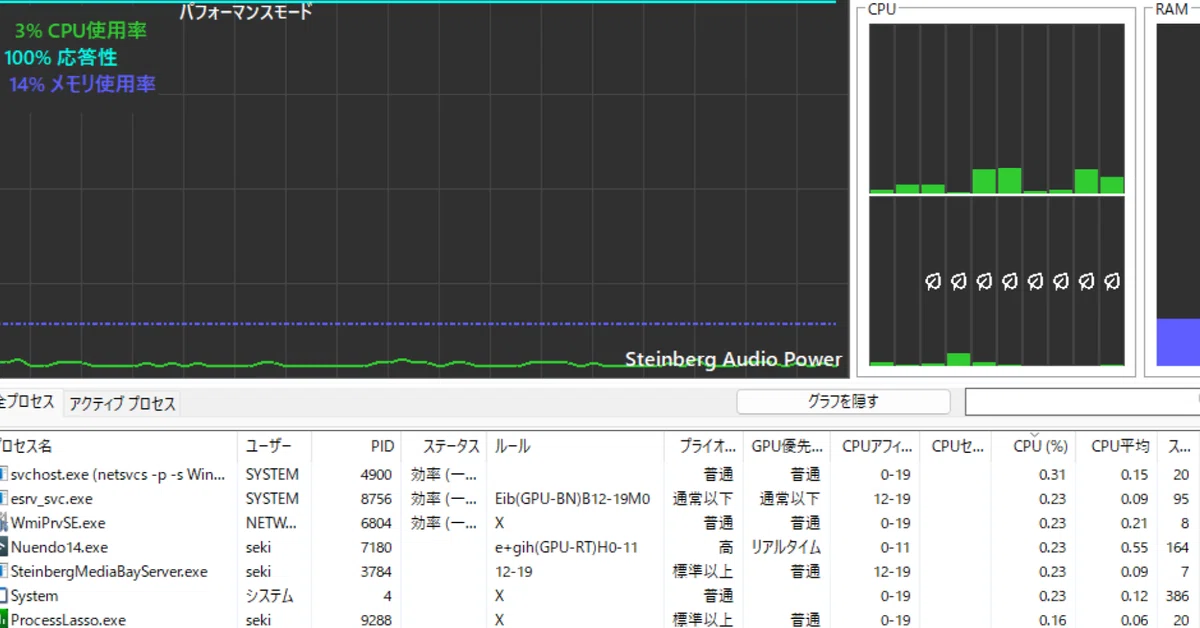The height and width of the screenshot is (628, 1200).
Task: Click the 12-19 rule of SteinbergMediaBayServer.exe
Action: pos(514,571)
